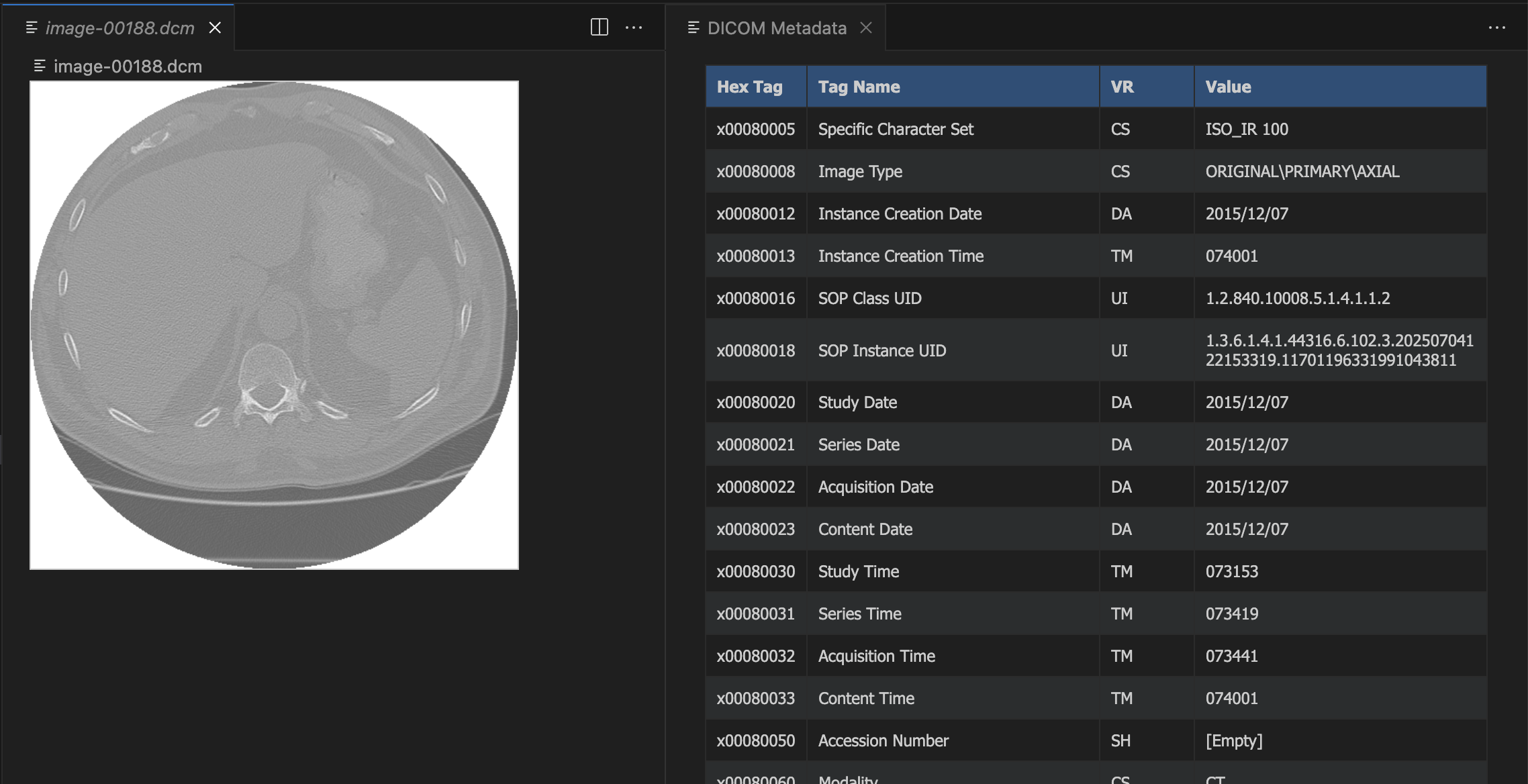Click the CT scan image preview
This screenshot has height=784, width=1528.
click(x=274, y=325)
